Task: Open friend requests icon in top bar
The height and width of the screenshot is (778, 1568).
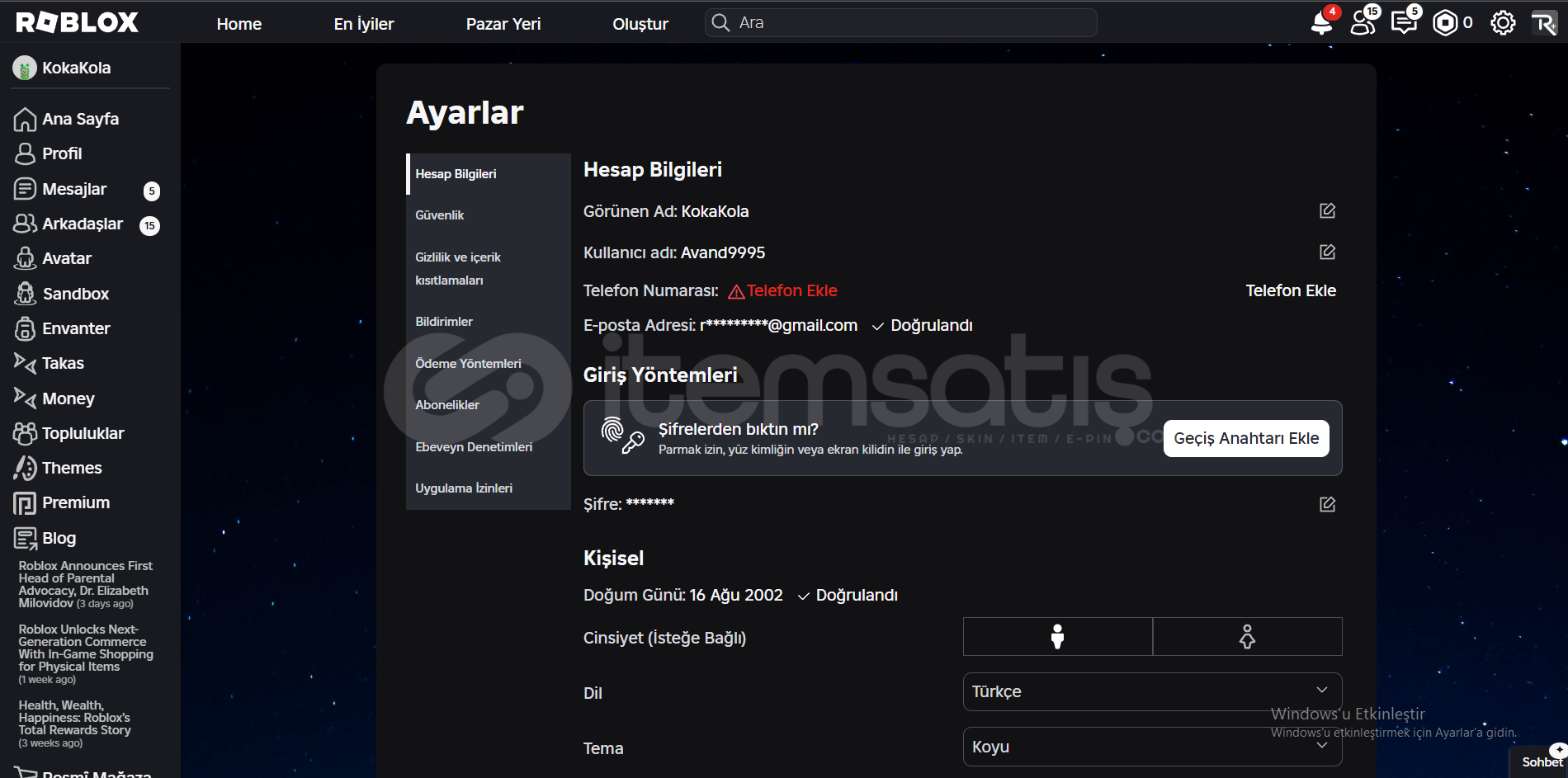Action: point(1363,22)
